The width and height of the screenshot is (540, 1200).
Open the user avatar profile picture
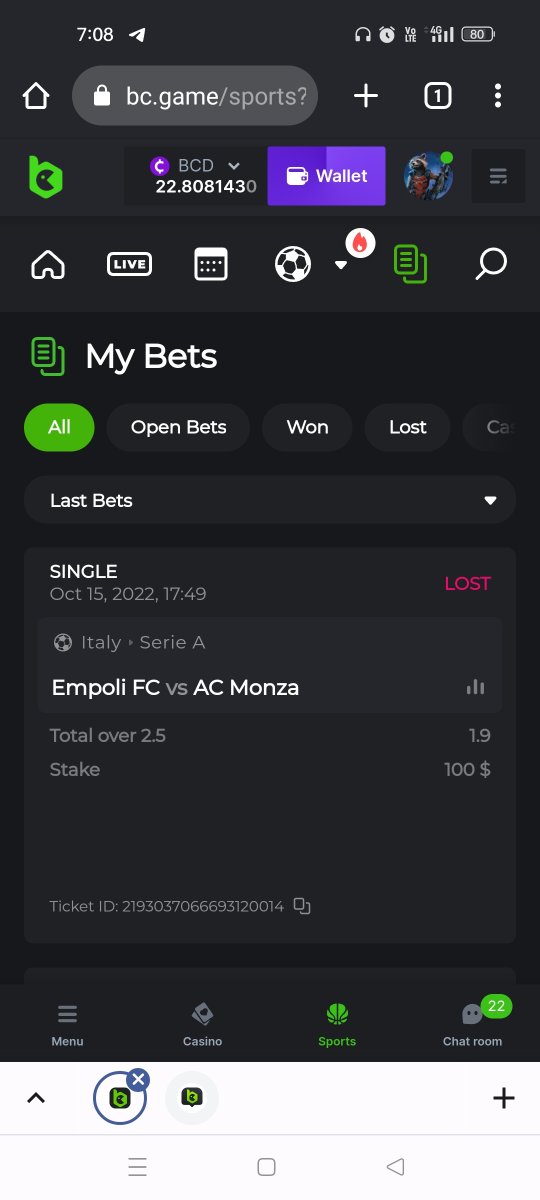pyautogui.click(x=428, y=176)
